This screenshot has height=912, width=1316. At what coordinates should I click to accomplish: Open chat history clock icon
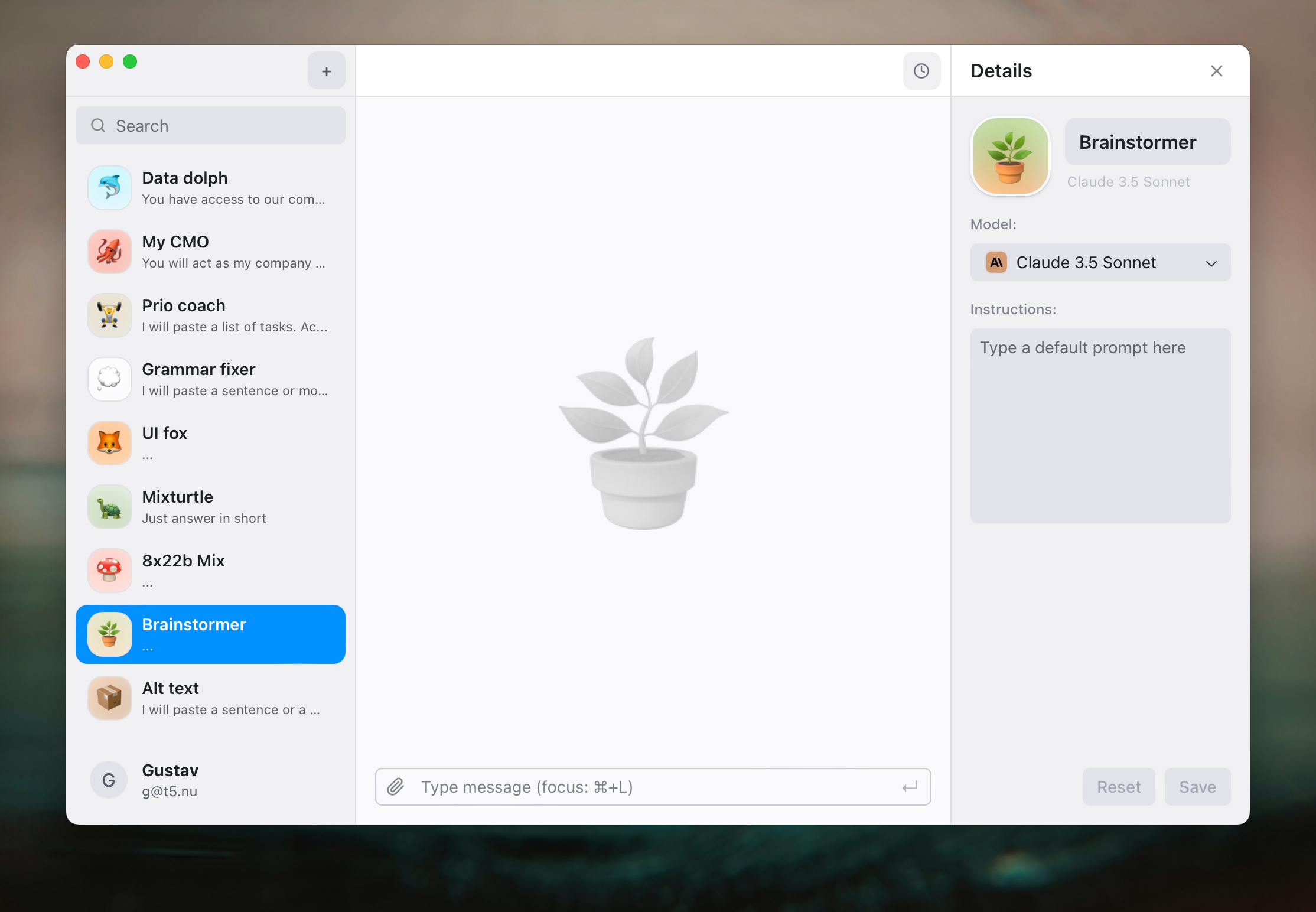(921, 71)
